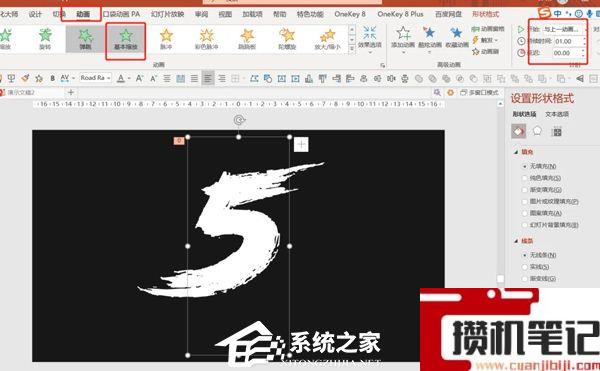
Task: Select the 弹跳 animation effect
Action: [85, 40]
